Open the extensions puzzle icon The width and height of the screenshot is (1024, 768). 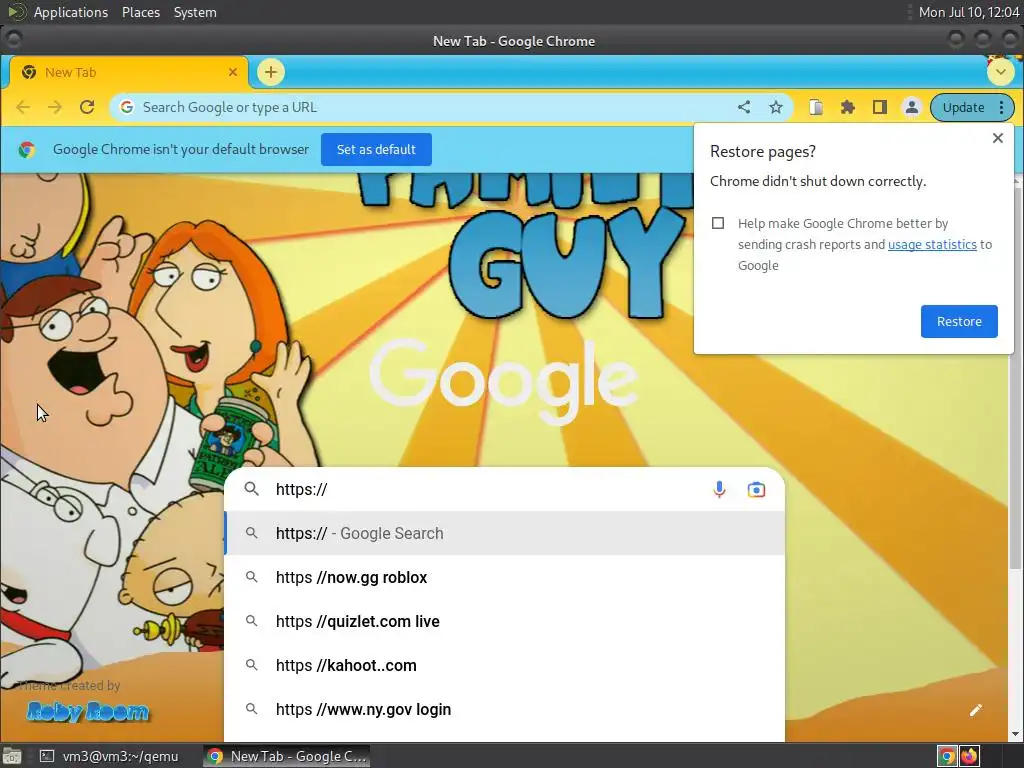tap(848, 107)
